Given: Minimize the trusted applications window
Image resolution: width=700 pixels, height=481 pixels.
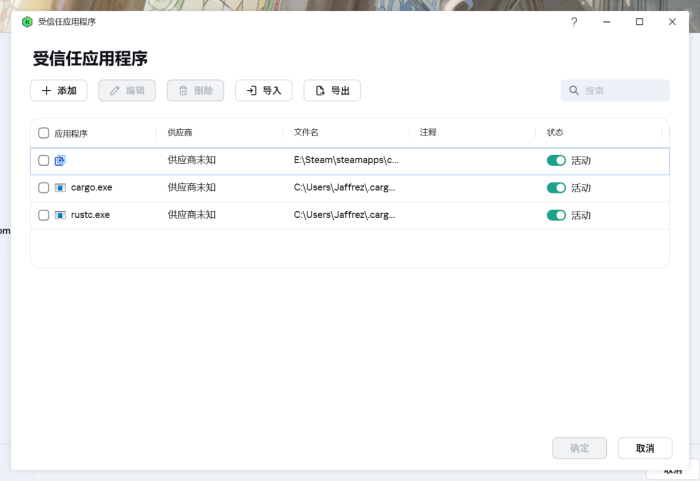Looking at the screenshot, I should [606, 22].
